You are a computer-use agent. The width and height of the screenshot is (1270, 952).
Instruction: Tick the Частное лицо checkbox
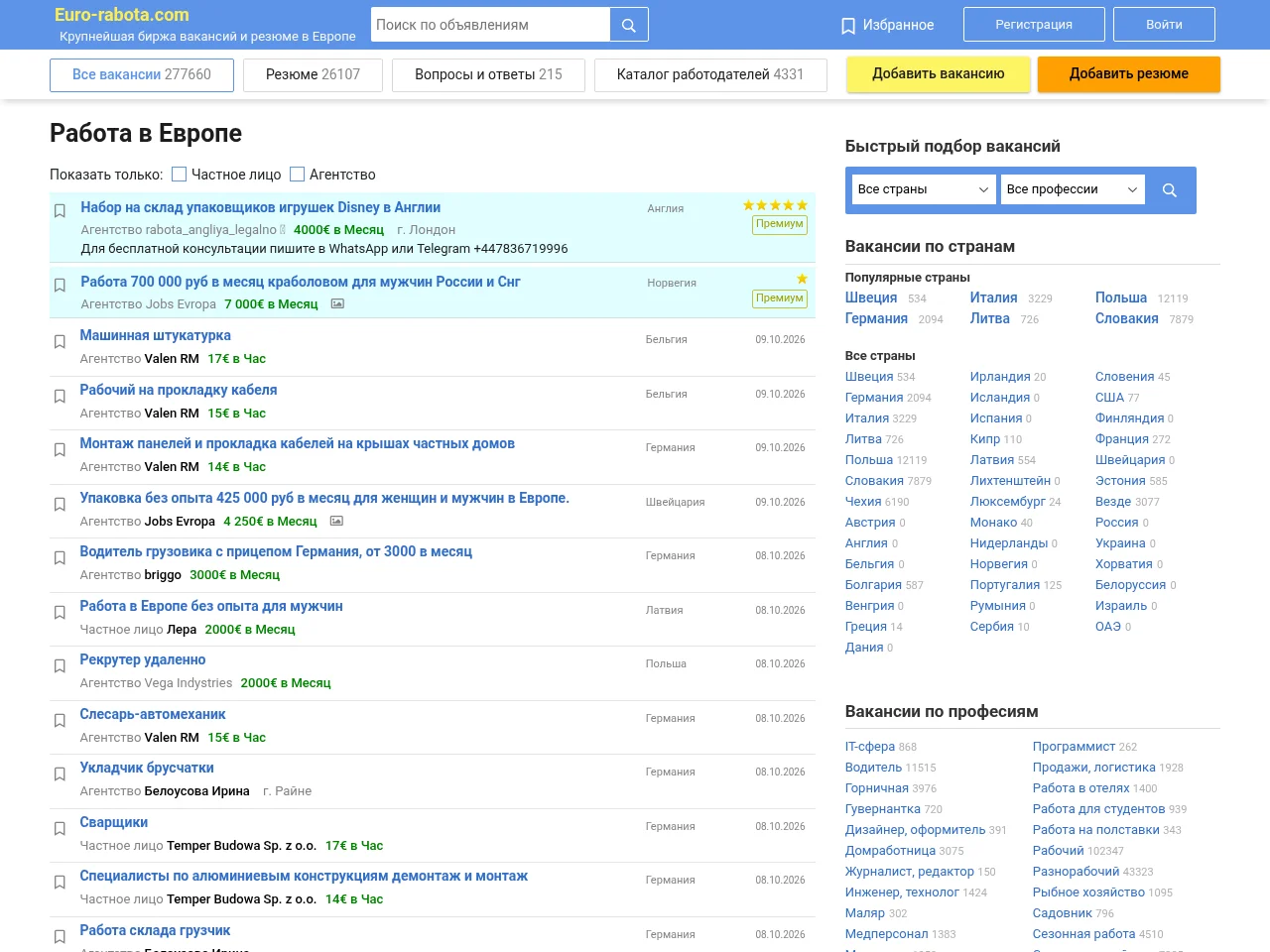pyautogui.click(x=180, y=174)
